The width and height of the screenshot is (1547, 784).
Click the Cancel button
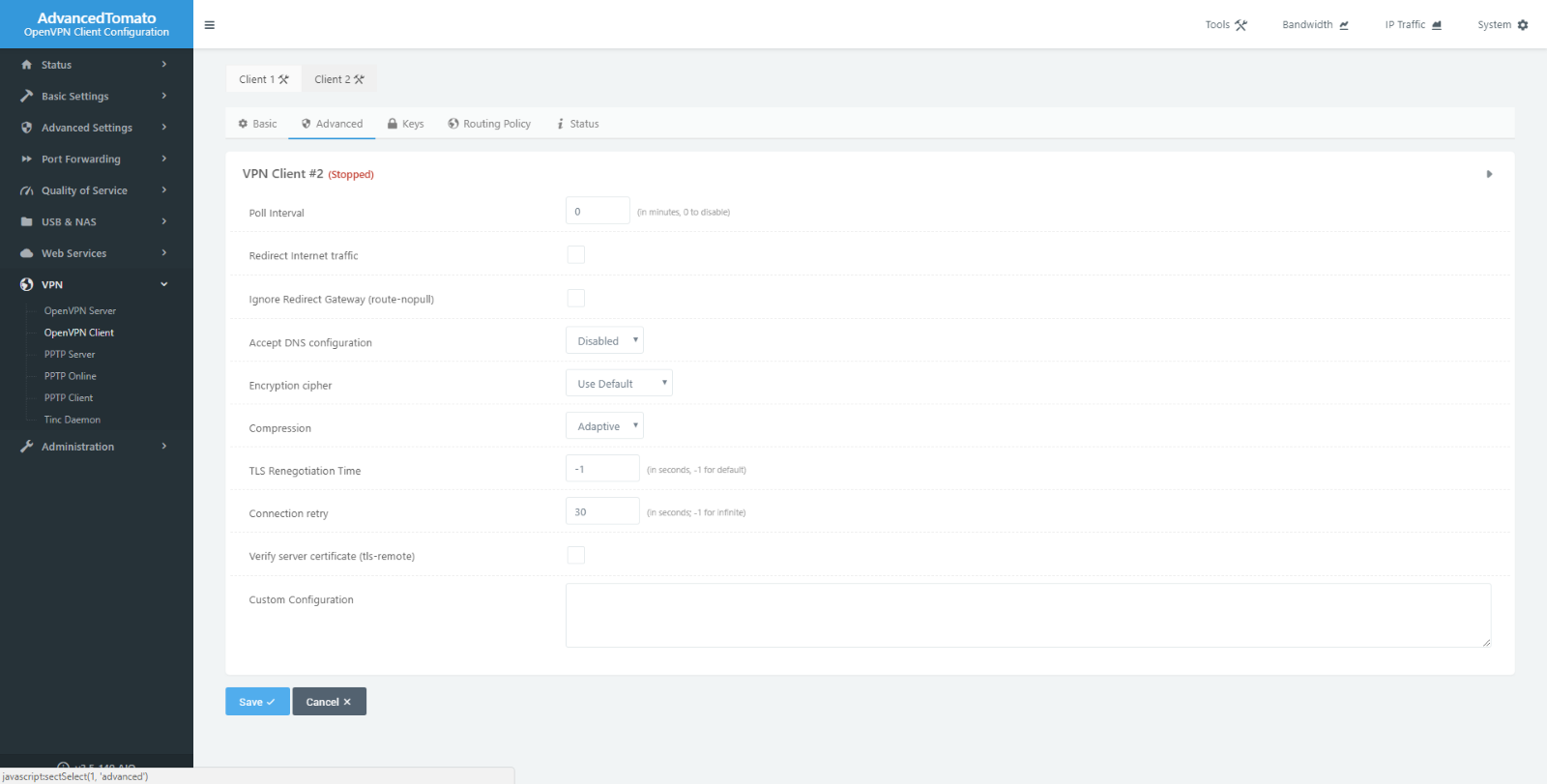[x=329, y=702]
